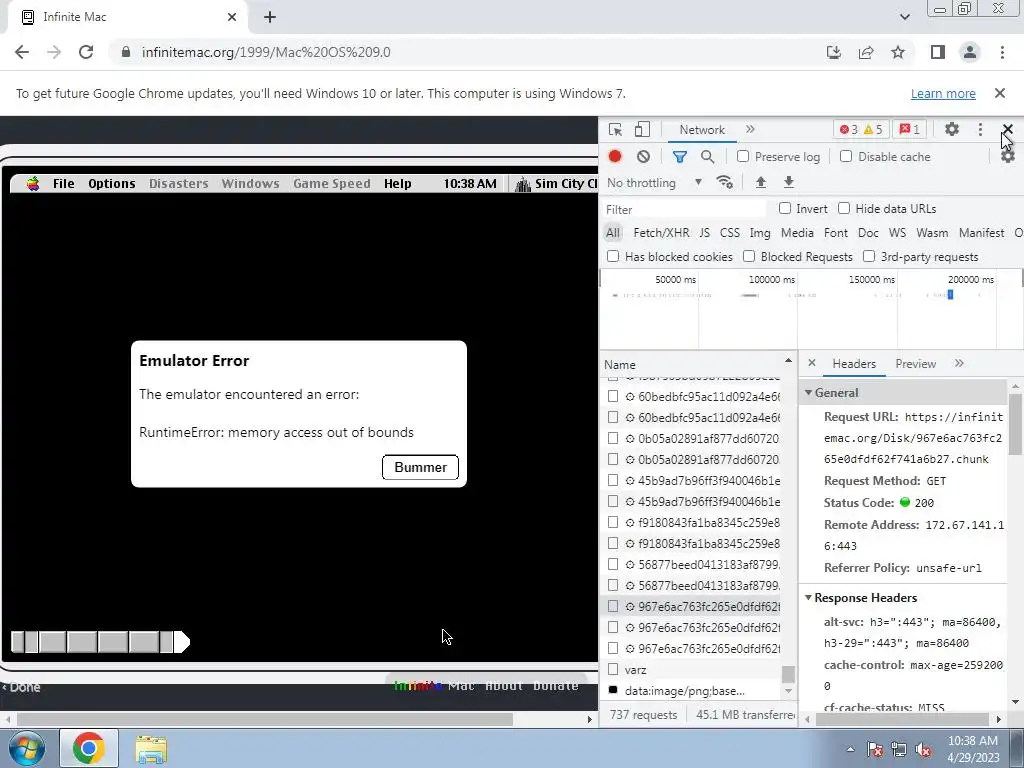This screenshot has height=768, width=1024.
Task: Show more DevTools panels chevron
Action: point(750,129)
